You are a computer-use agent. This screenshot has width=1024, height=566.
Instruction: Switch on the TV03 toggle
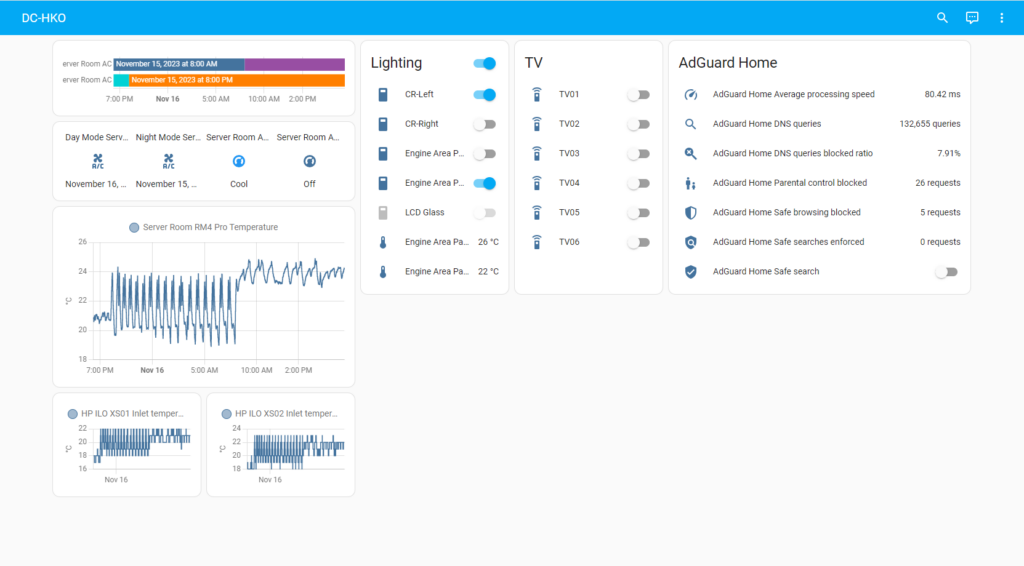638,154
